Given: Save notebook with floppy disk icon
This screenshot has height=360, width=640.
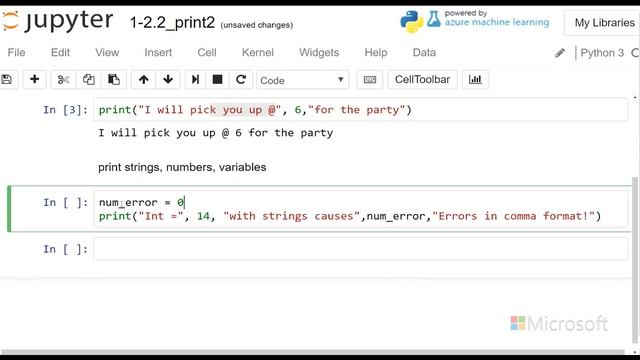Looking at the screenshot, I should [7, 79].
